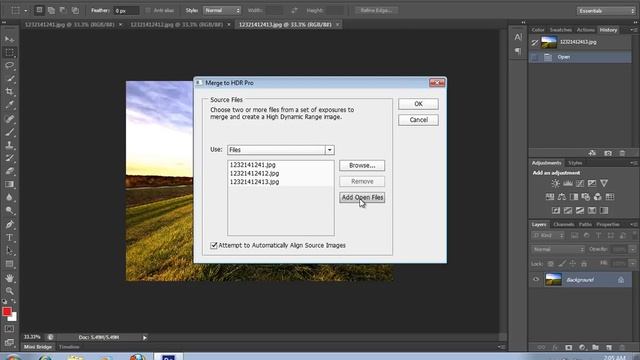The width and height of the screenshot is (640, 360).
Task: Hide the Background layer visibility eye
Action: [536, 280]
